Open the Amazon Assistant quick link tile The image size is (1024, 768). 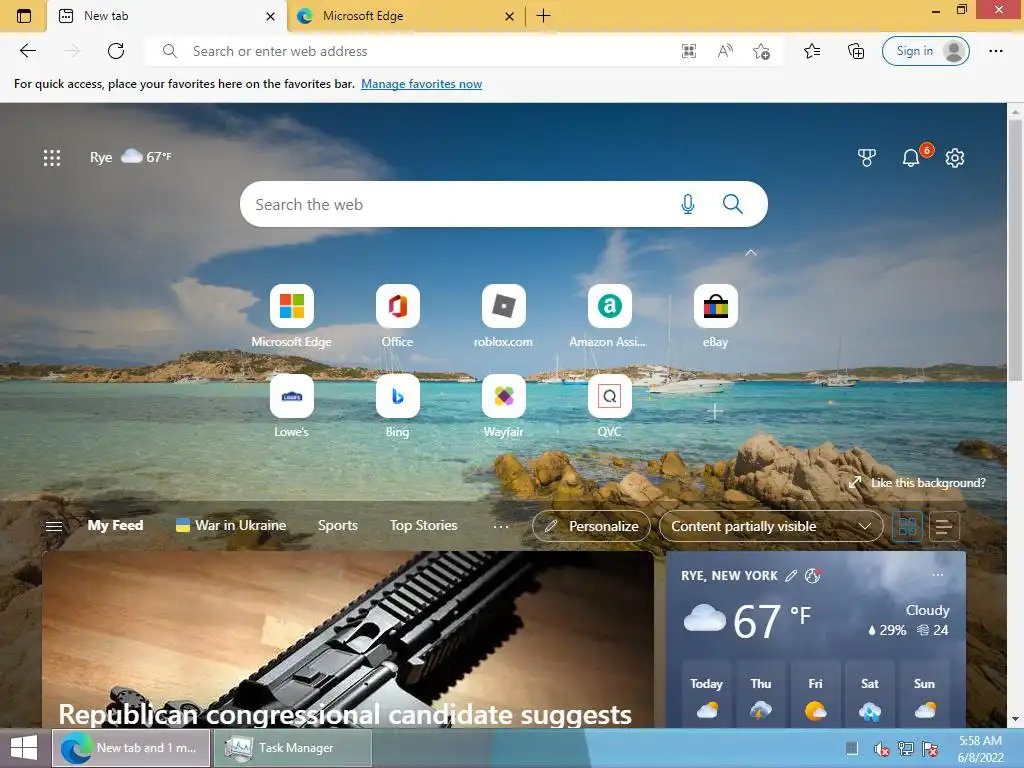[609, 316]
